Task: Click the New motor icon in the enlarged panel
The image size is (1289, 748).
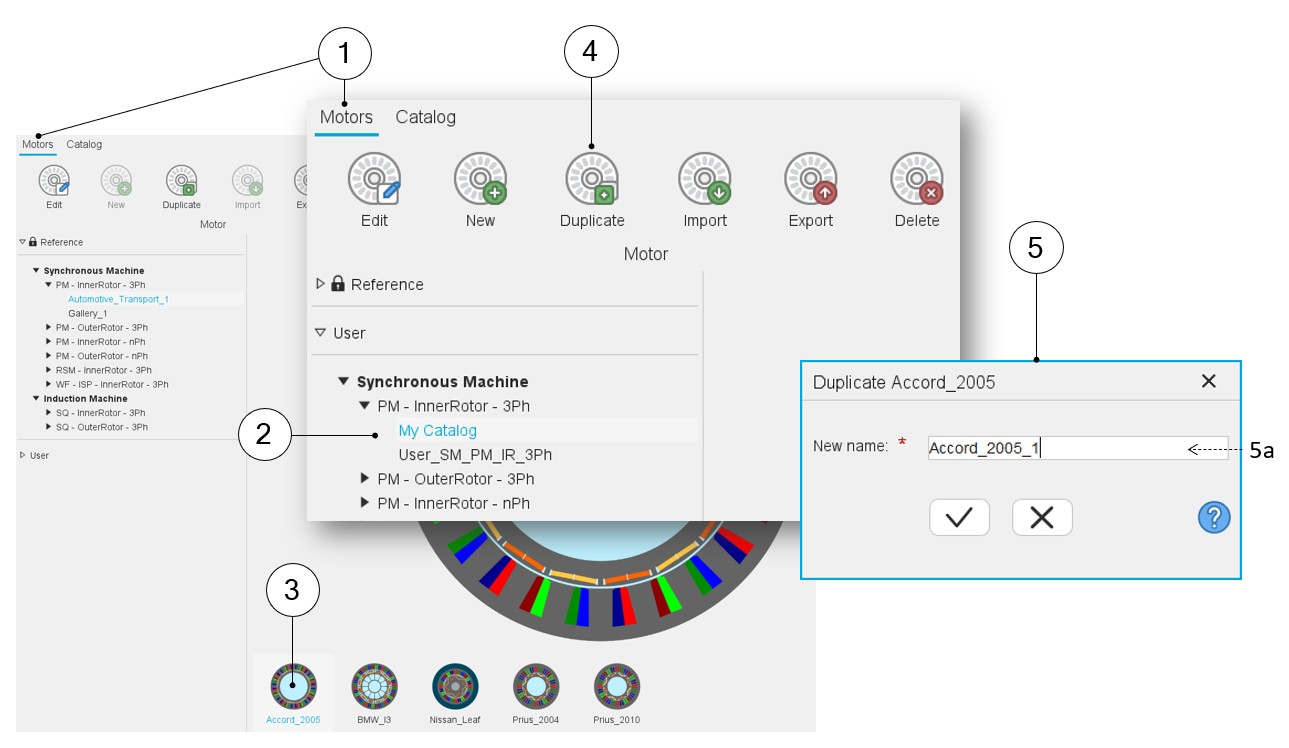Action: coord(480,179)
